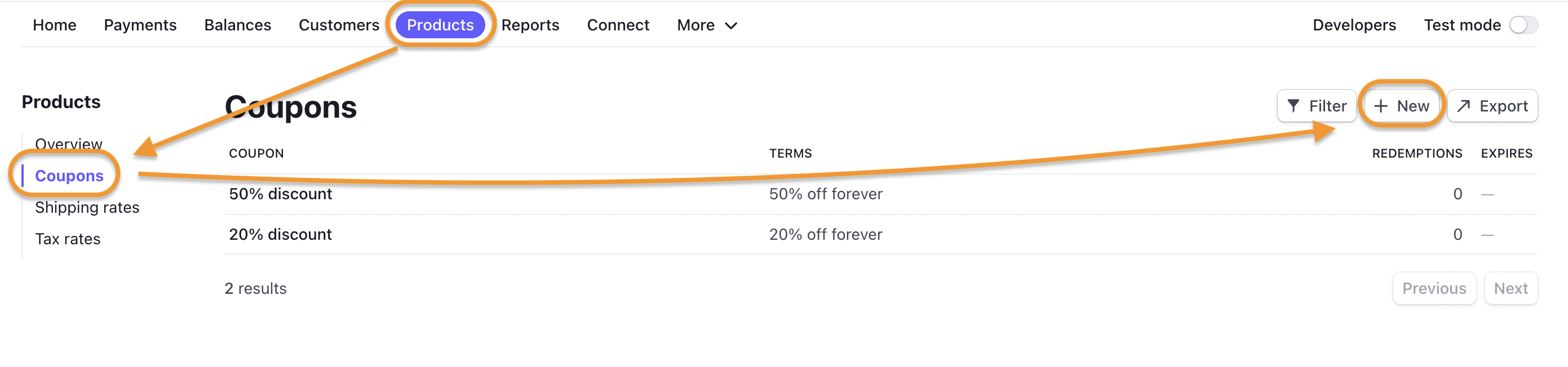Screen dimensions: 1568x367
Task: Expand the More menu chevron
Action: coord(731,25)
